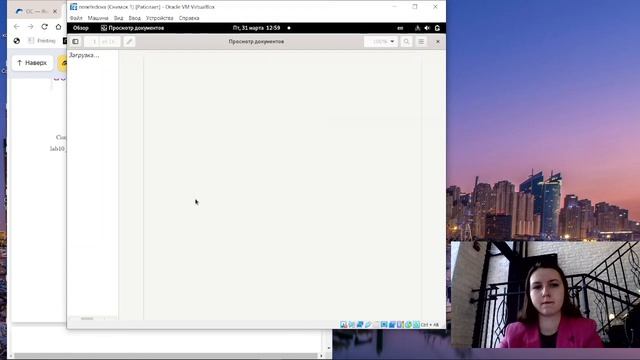
Task: Open the Справка menu of VirtualBox
Action: 189,18
